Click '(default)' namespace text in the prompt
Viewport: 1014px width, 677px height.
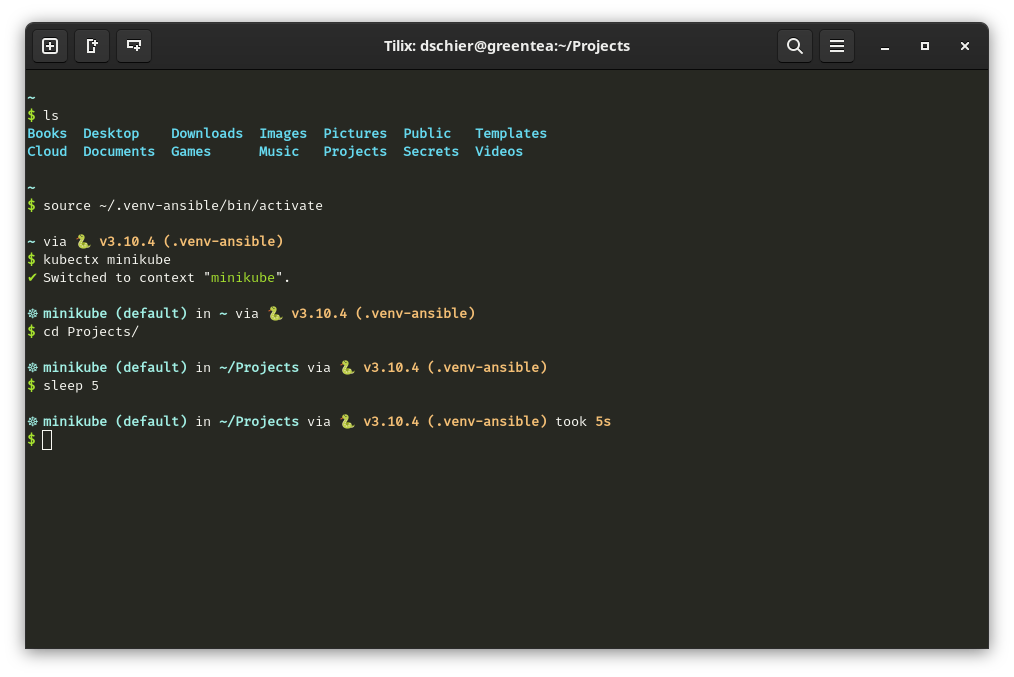pos(152,421)
